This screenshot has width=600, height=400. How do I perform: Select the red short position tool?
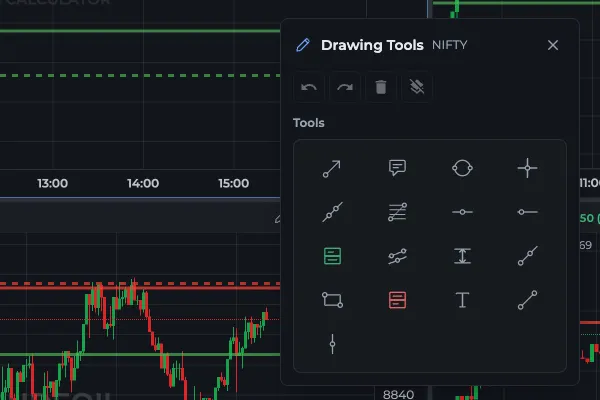(x=397, y=300)
